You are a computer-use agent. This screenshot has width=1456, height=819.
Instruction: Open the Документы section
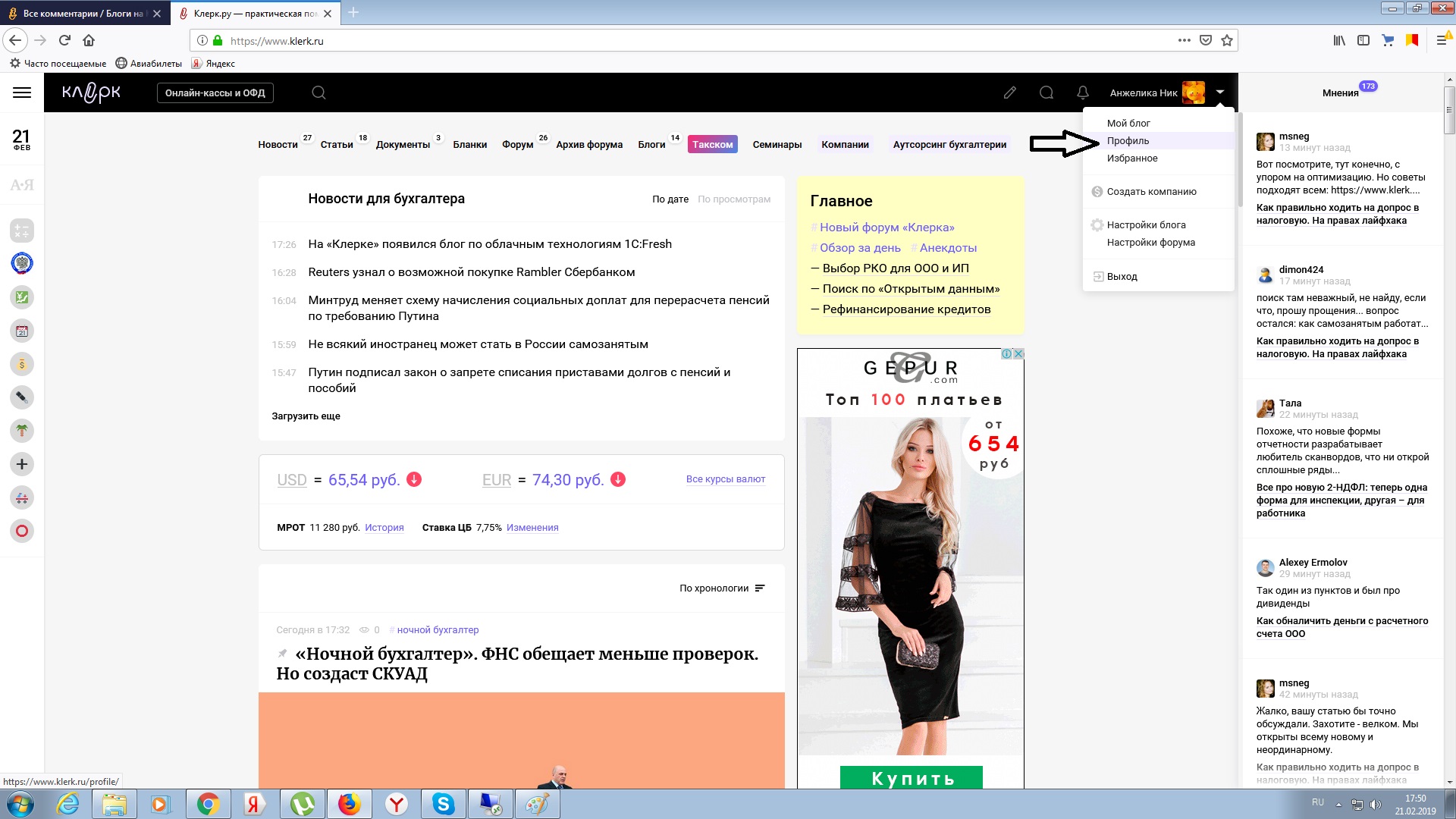tap(403, 144)
